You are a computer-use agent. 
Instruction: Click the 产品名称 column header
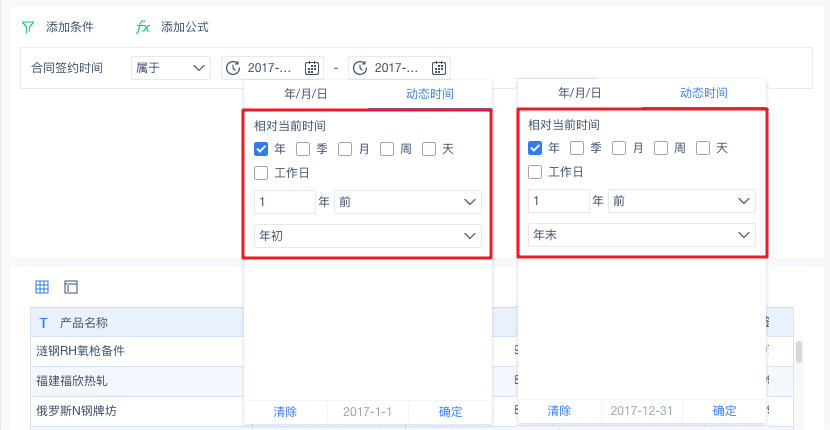click(x=84, y=322)
